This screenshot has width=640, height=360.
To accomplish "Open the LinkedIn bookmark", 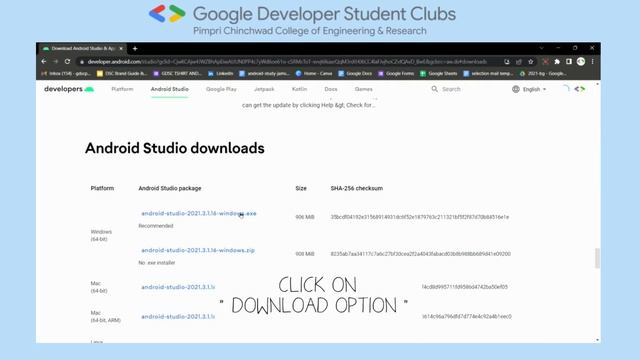I will click(x=221, y=73).
